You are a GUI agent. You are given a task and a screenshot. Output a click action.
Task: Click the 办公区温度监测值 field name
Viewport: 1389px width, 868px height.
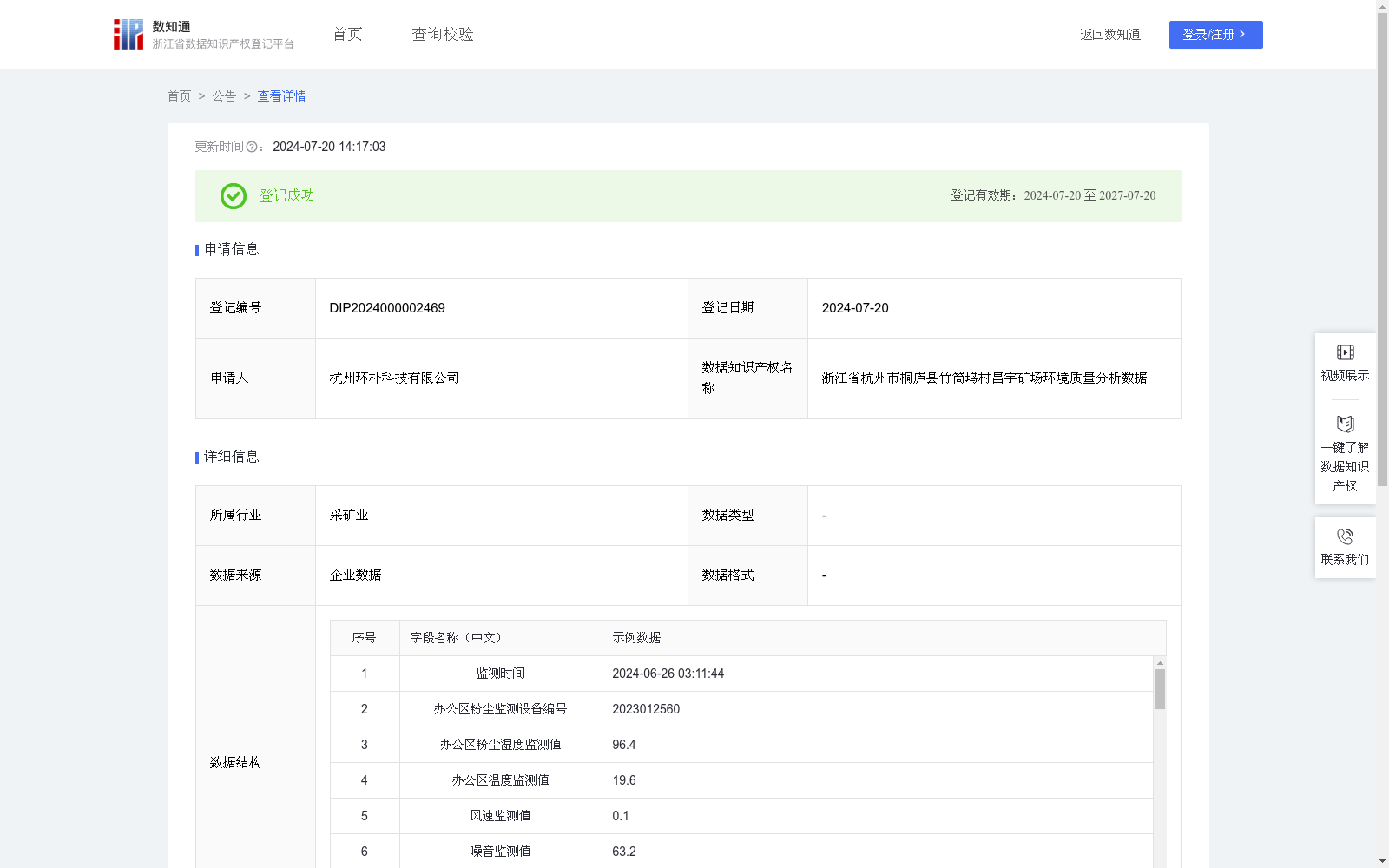501,780
